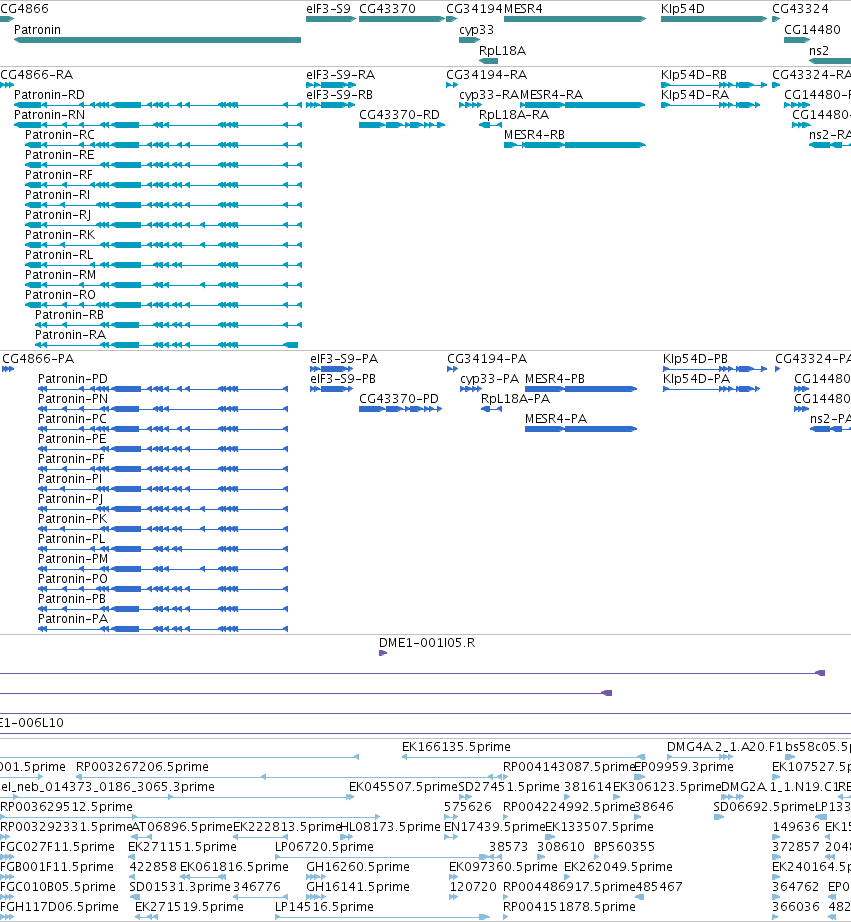This screenshot has height=922, width=851.
Task: Click the LP06720.5prime EST label
Action: pyautogui.click(x=324, y=847)
